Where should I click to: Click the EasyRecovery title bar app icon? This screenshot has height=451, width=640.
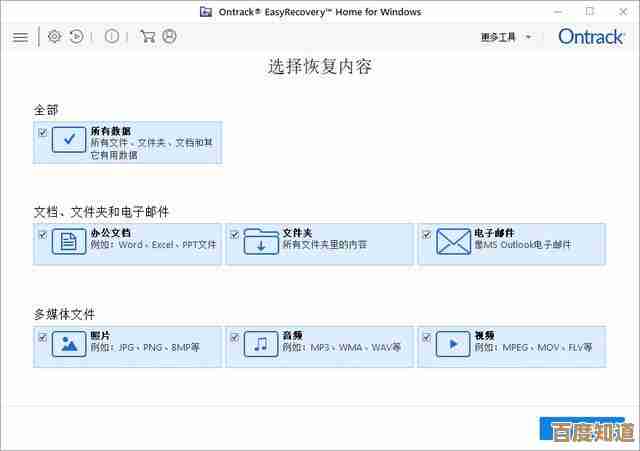tap(206, 11)
